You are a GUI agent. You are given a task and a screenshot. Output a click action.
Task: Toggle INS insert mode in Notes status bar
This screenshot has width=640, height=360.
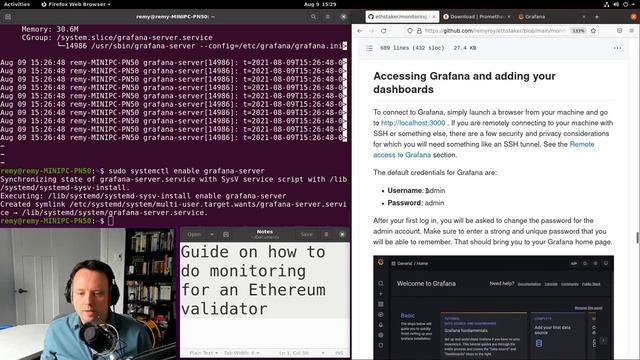coord(339,353)
